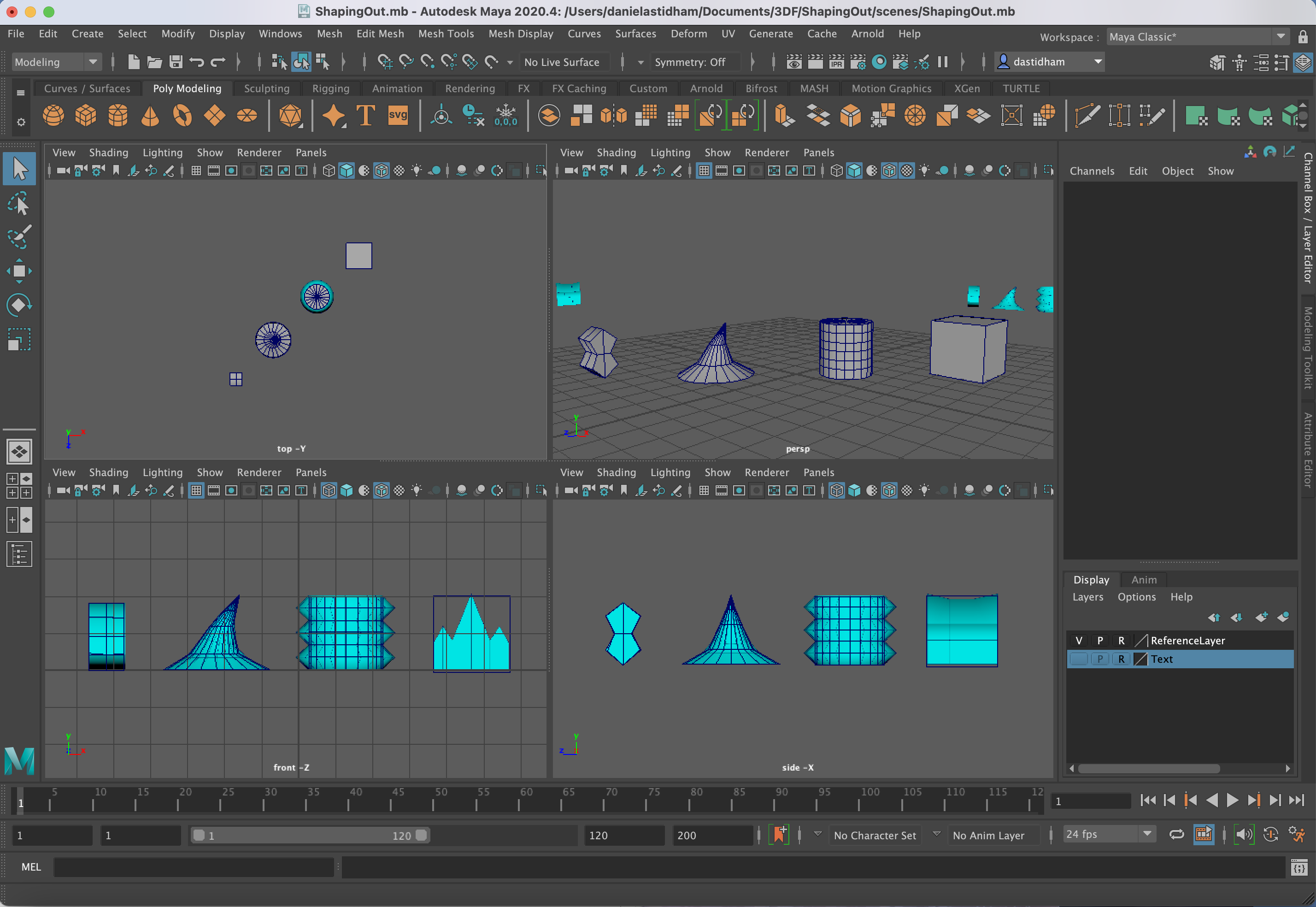
Task: Toggle visibility of the ReferenceLayer
Action: click(x=1079, y=641)
